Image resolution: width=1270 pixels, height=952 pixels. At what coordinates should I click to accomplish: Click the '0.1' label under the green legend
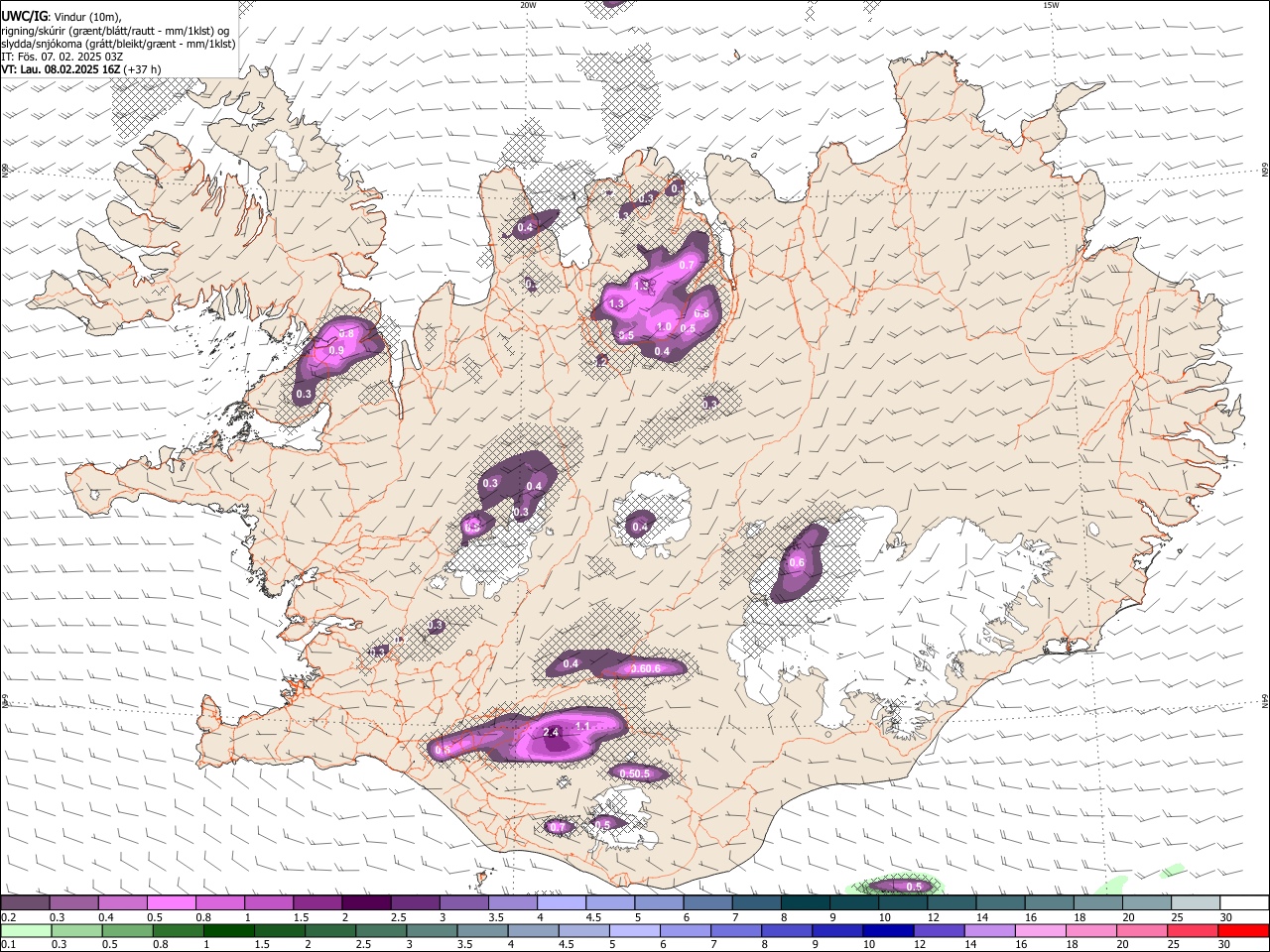8,945
